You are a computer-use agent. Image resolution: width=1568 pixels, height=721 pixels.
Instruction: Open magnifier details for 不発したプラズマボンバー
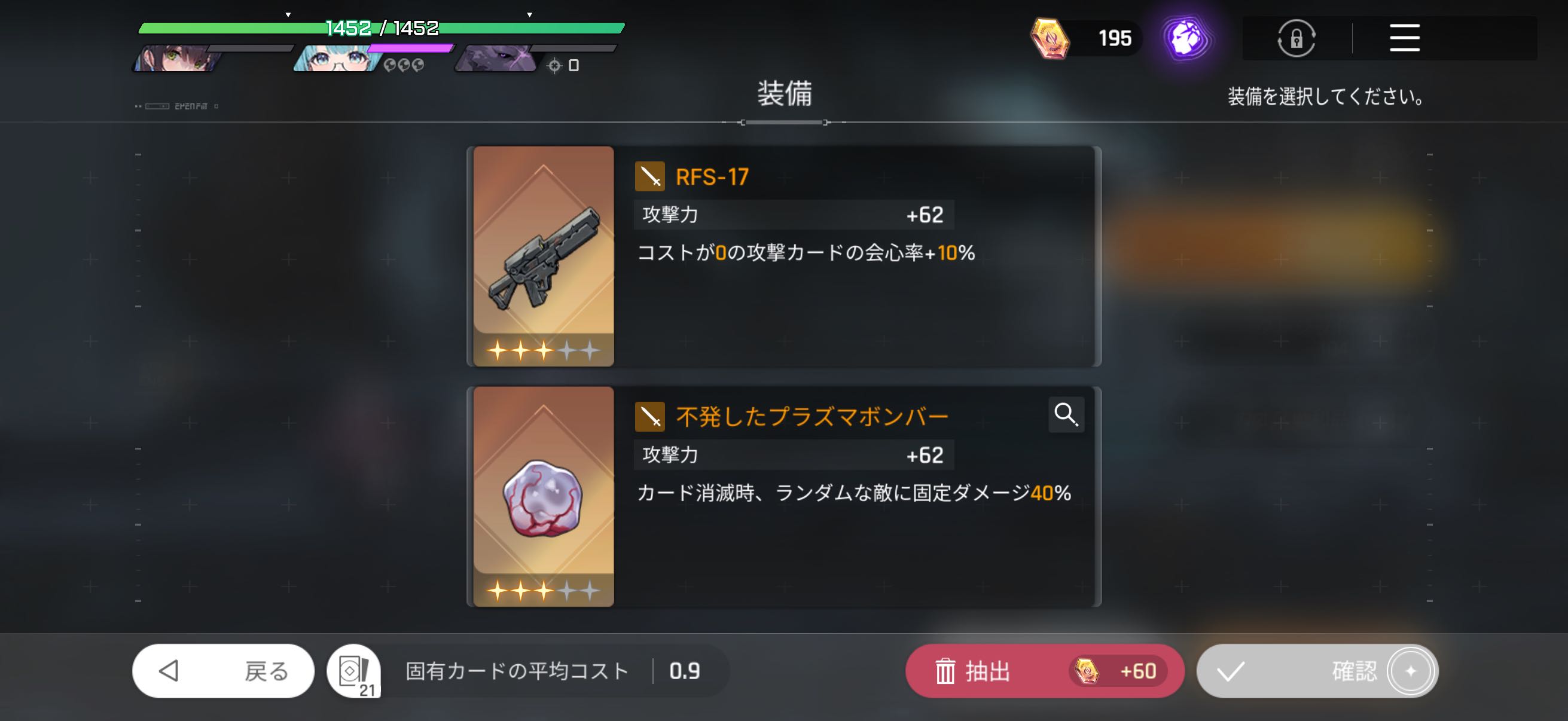point(1066,414)
